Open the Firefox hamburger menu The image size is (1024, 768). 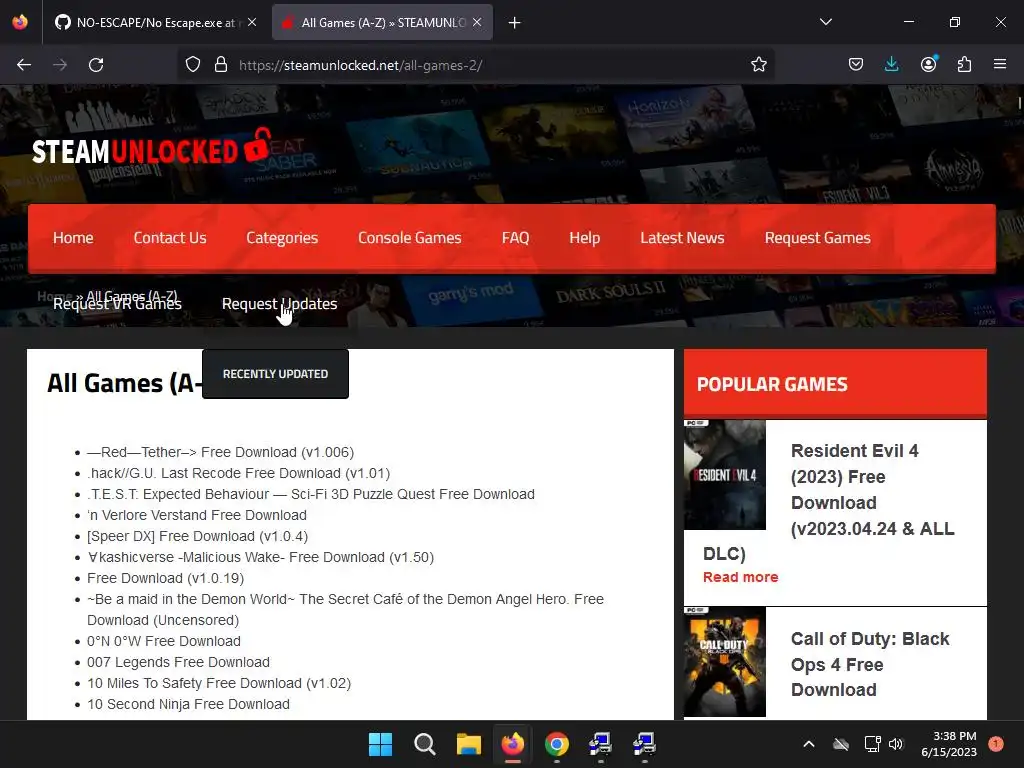click(x=1000, y=64)
